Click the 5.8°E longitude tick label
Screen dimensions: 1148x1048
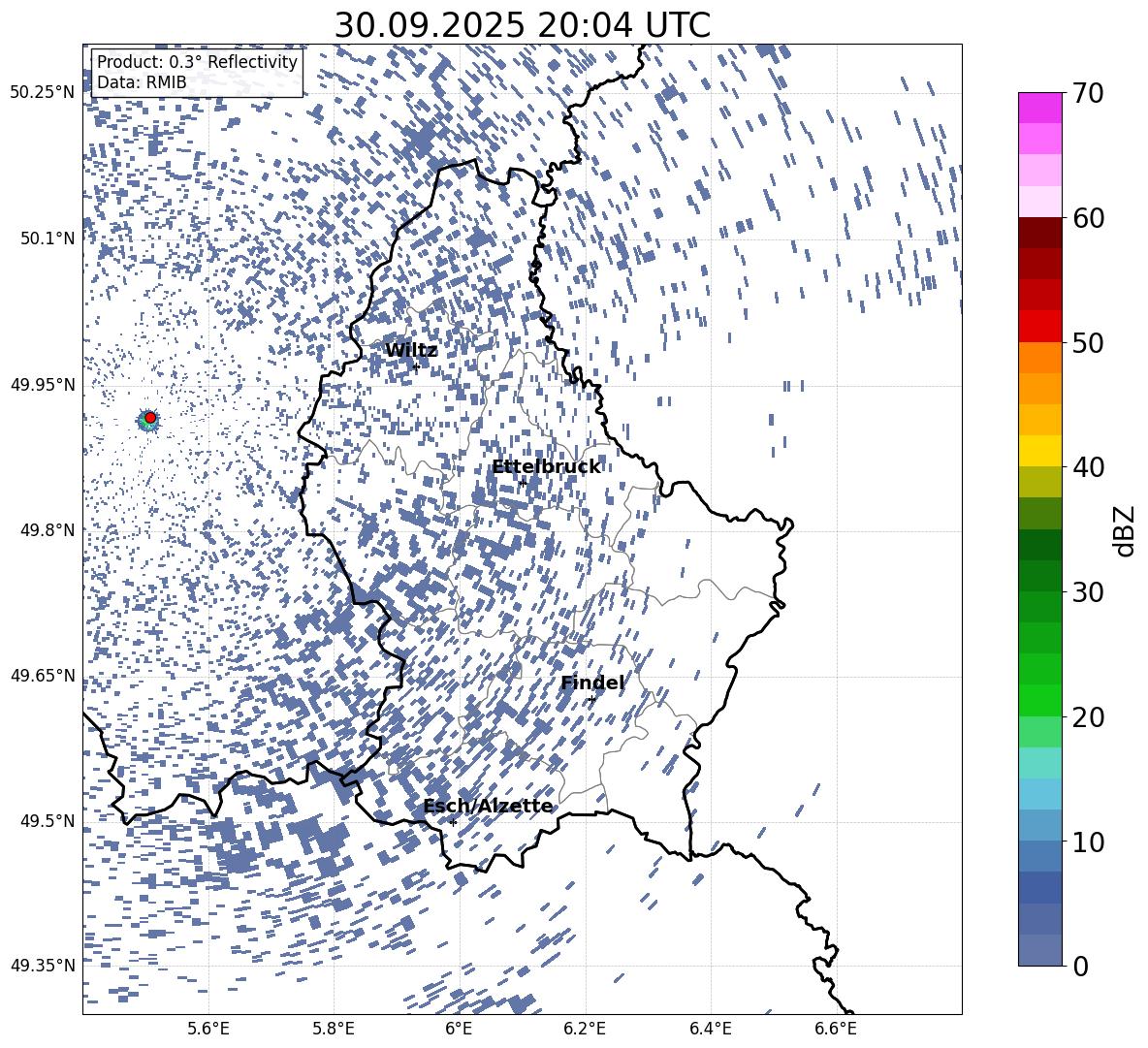334,1029
